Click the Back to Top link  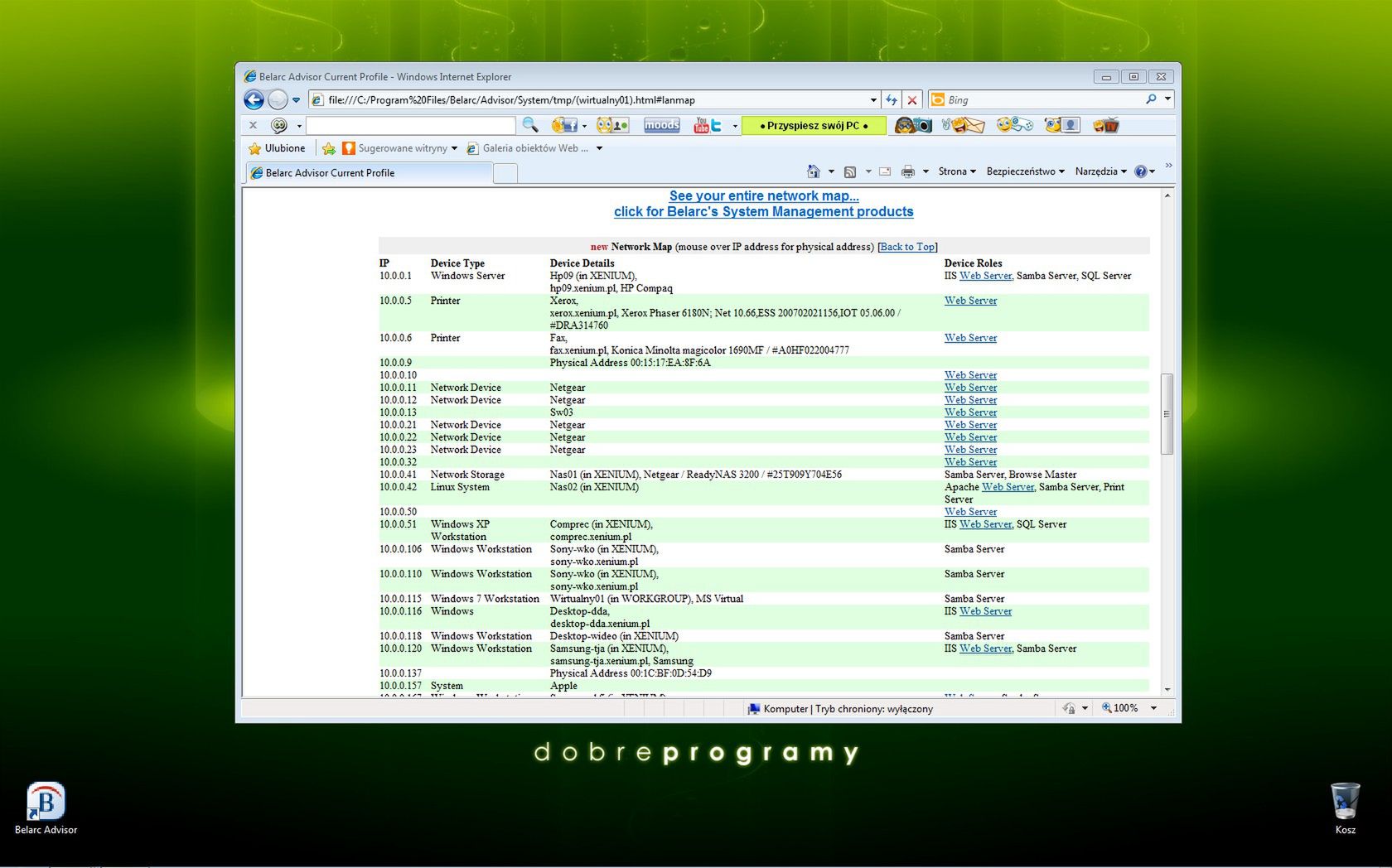click(x=907, y=247)
